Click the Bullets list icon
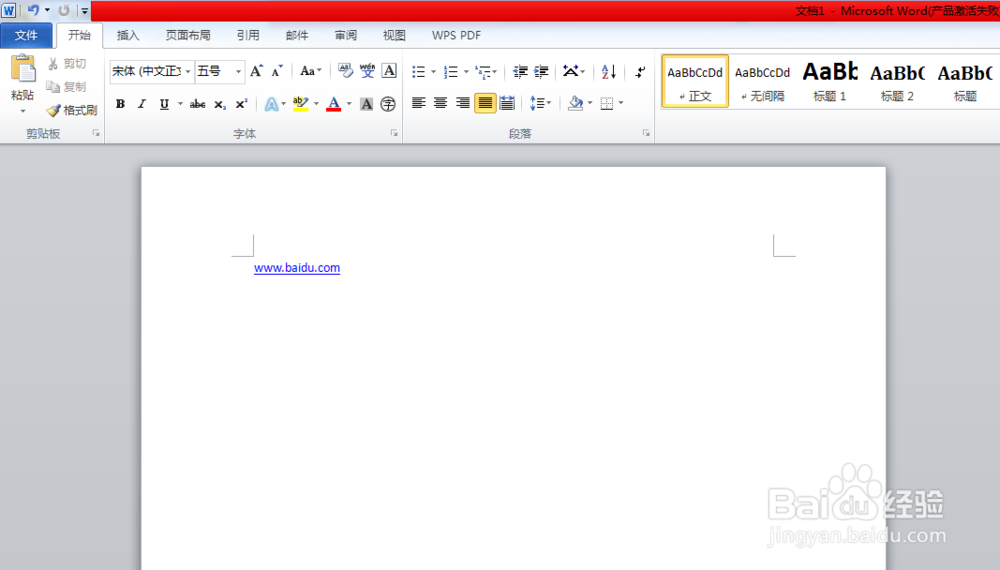 (x=418, y=71)
